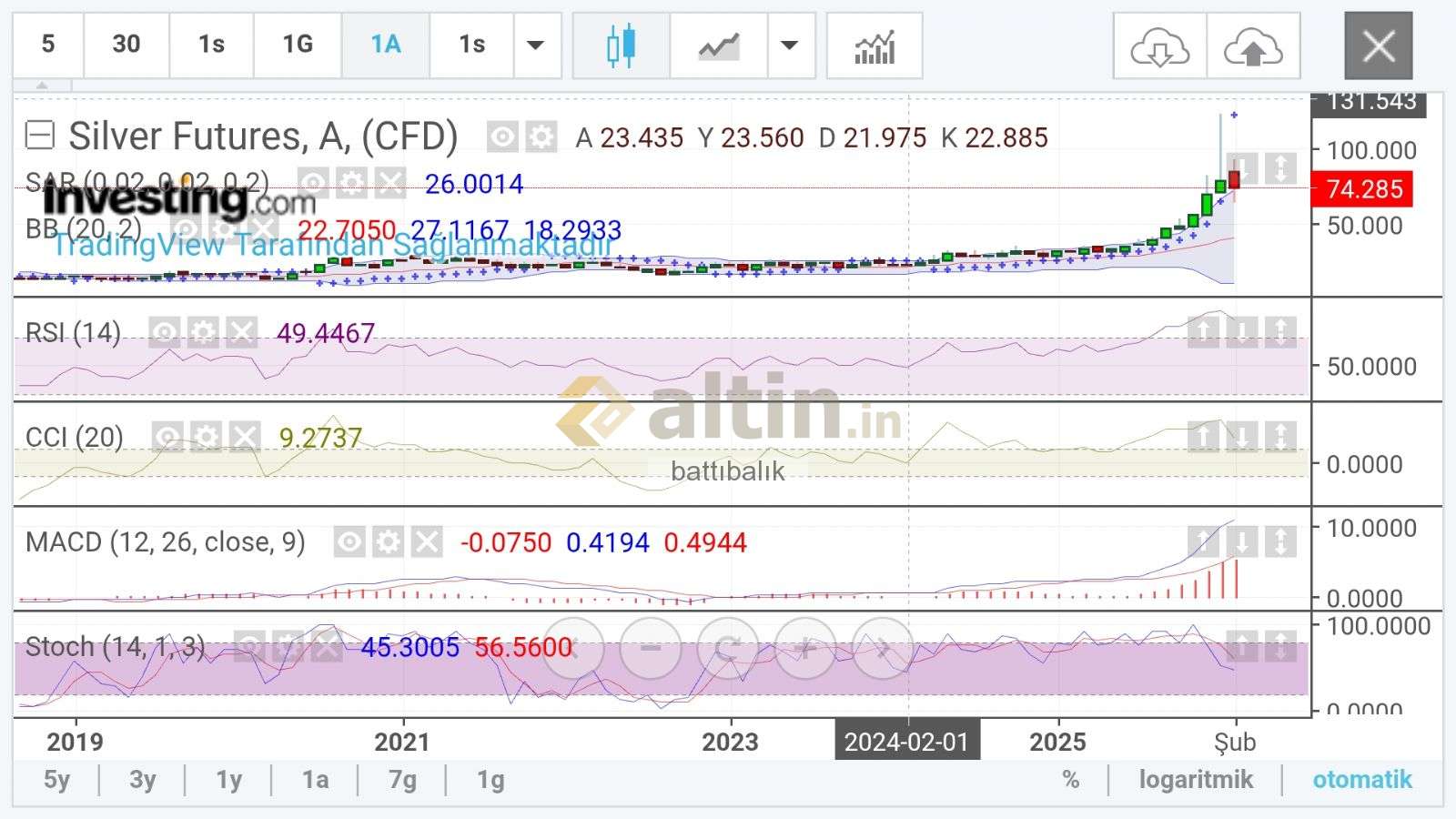The width and height of the screenshot is (1456, 819).
Task: Collapse the Silver Futures legend box
Action: [40, 136]
